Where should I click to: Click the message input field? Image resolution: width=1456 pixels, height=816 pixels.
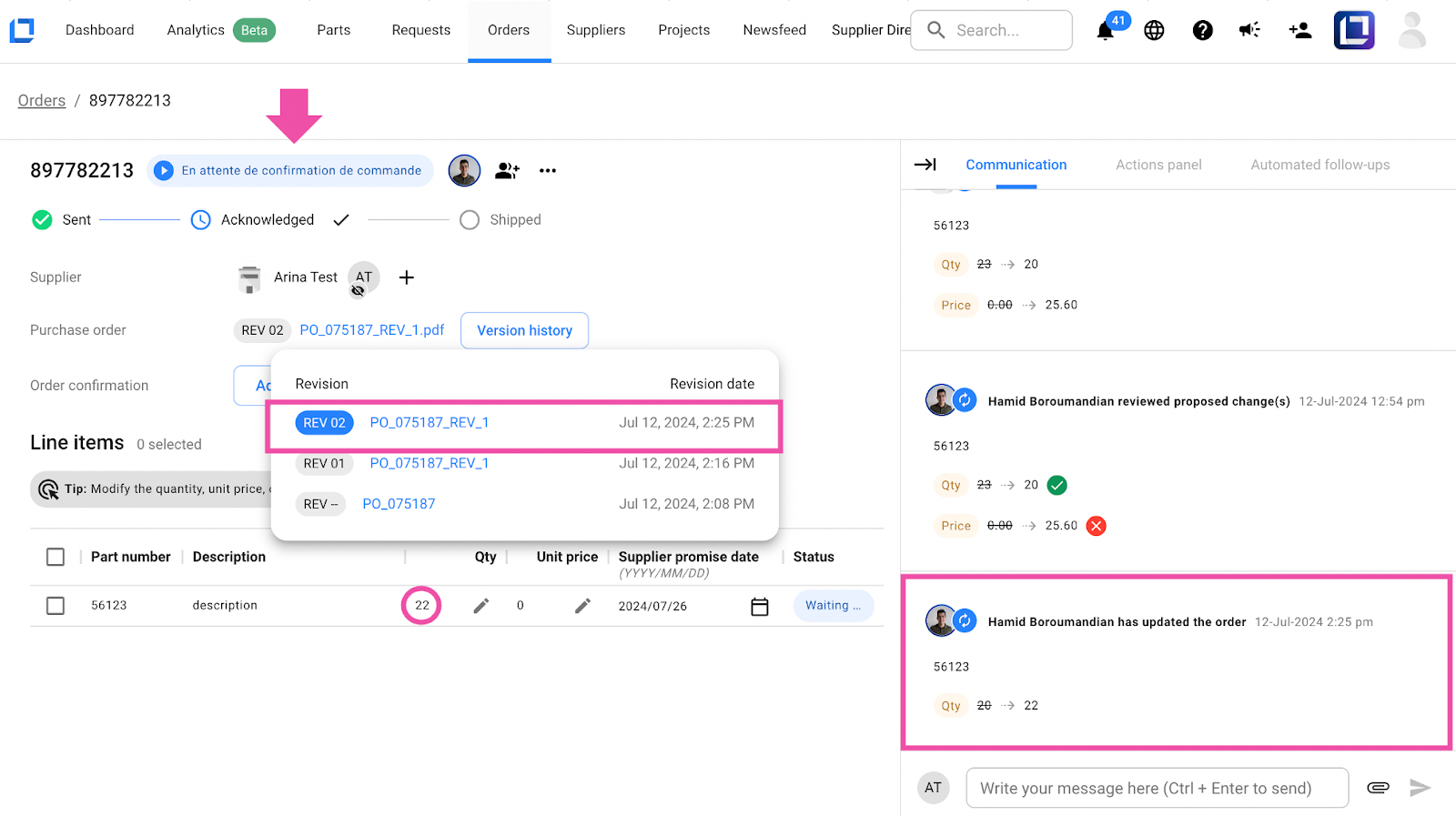pyautogui.click(x=1157, y=788)
